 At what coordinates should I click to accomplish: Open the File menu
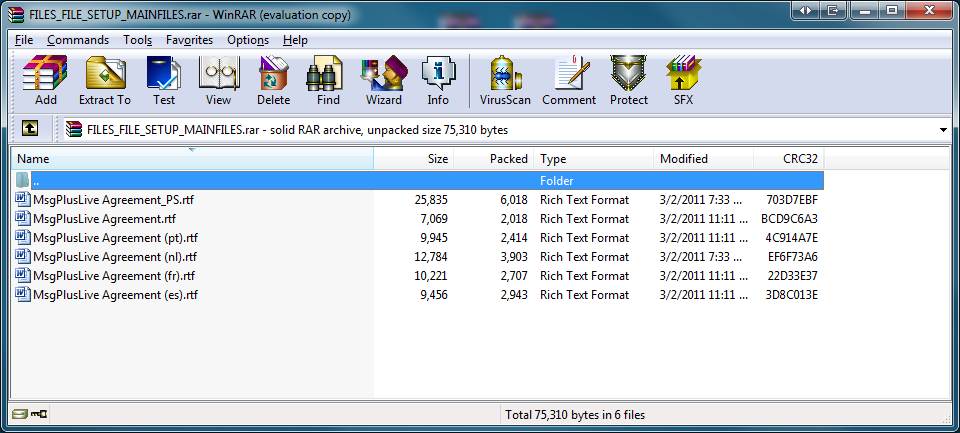24,40
